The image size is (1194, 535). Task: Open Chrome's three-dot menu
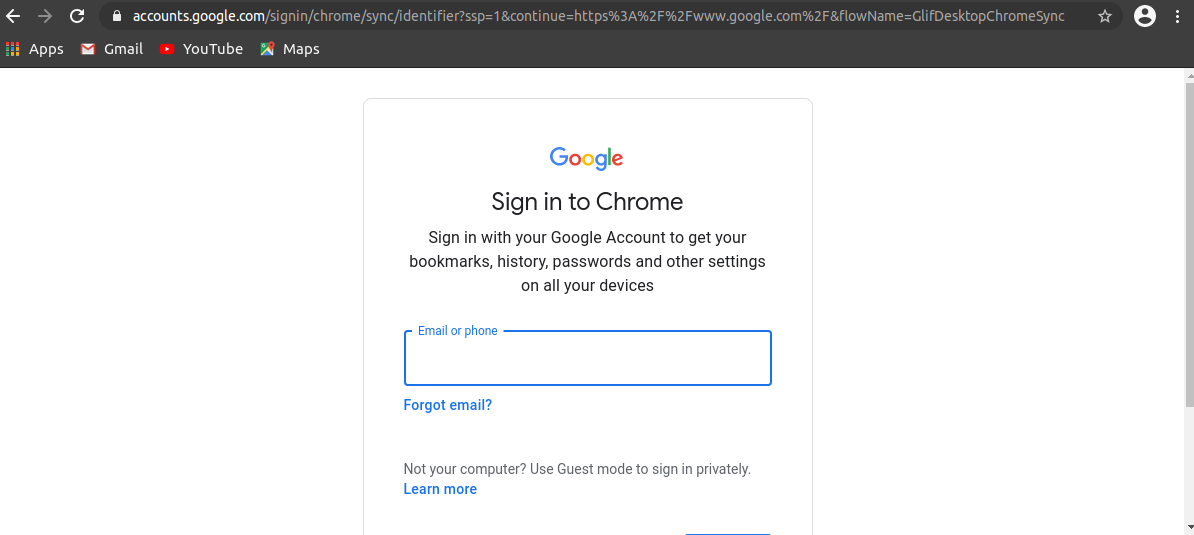pos(1177,16)
